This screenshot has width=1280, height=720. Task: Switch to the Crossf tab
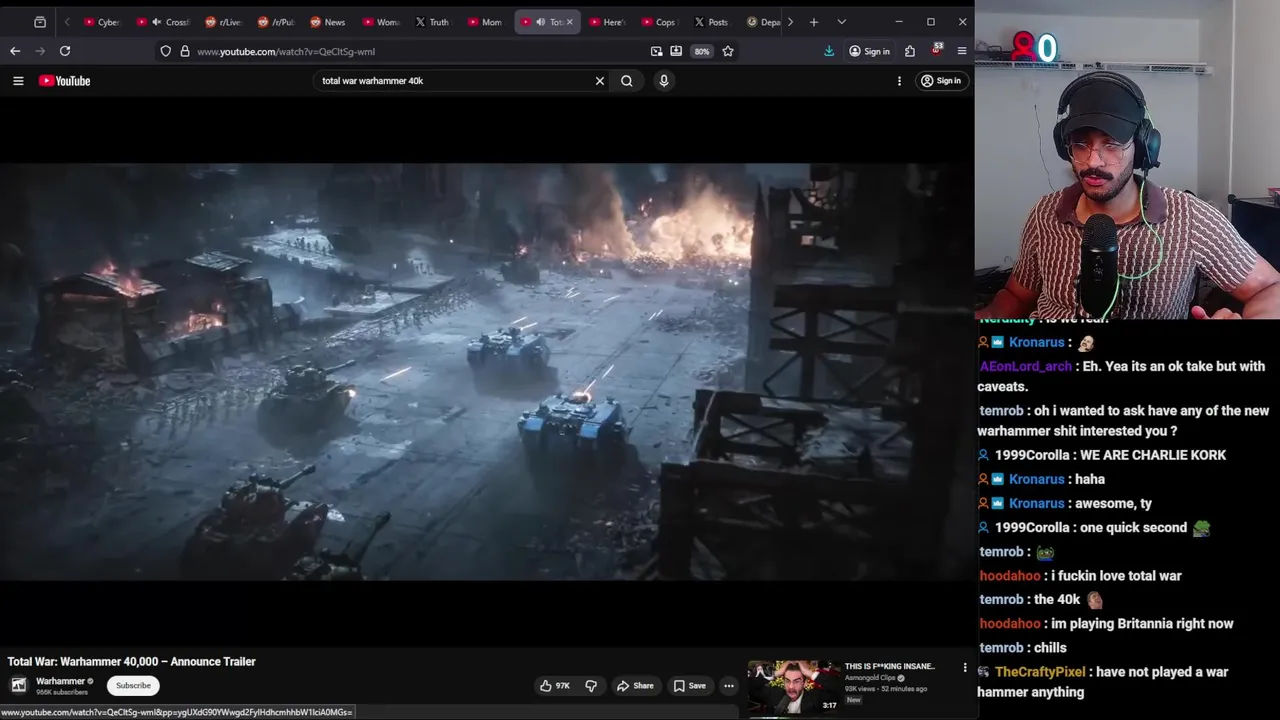coord(162,22)
